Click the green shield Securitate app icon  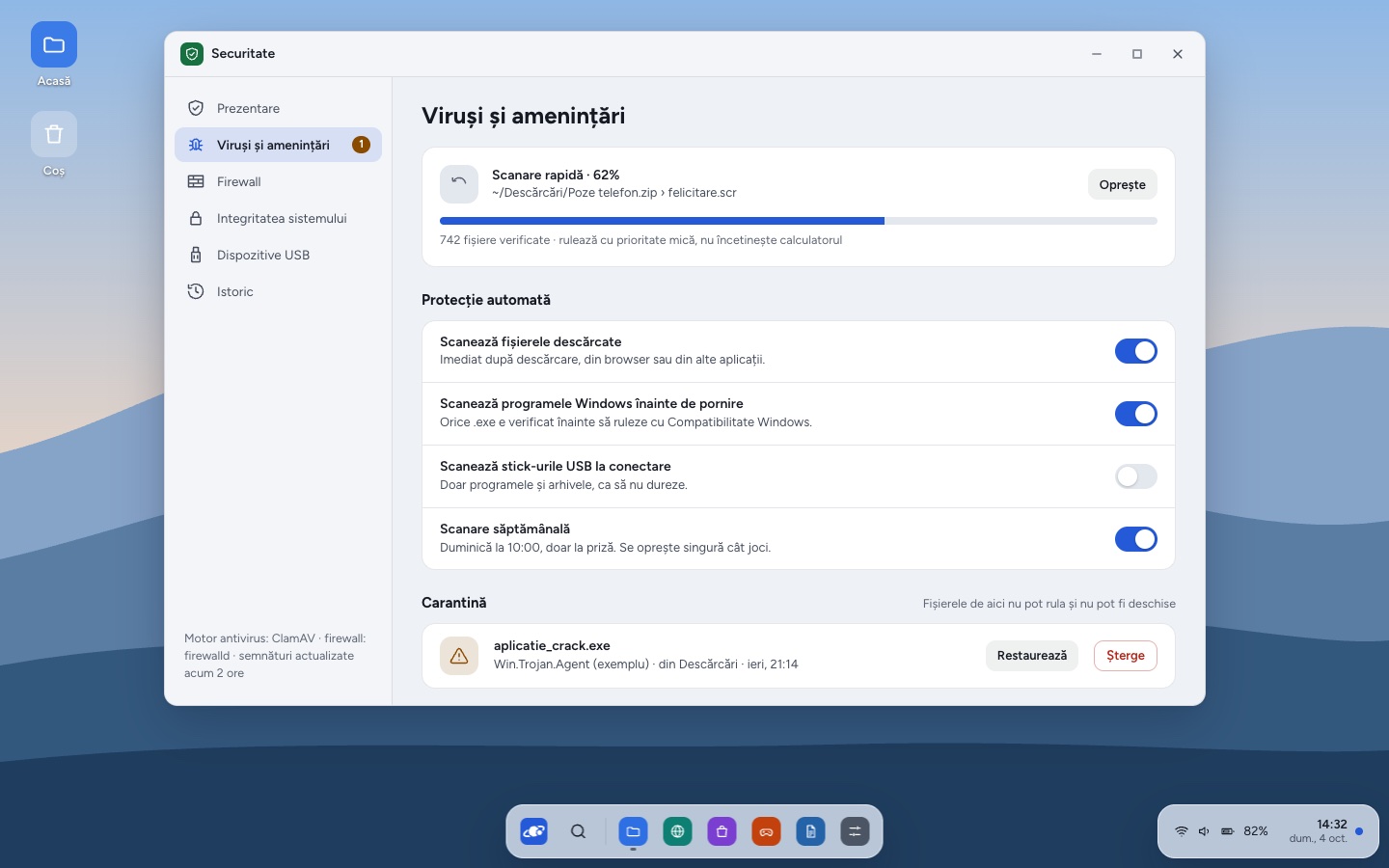point(192,54)
